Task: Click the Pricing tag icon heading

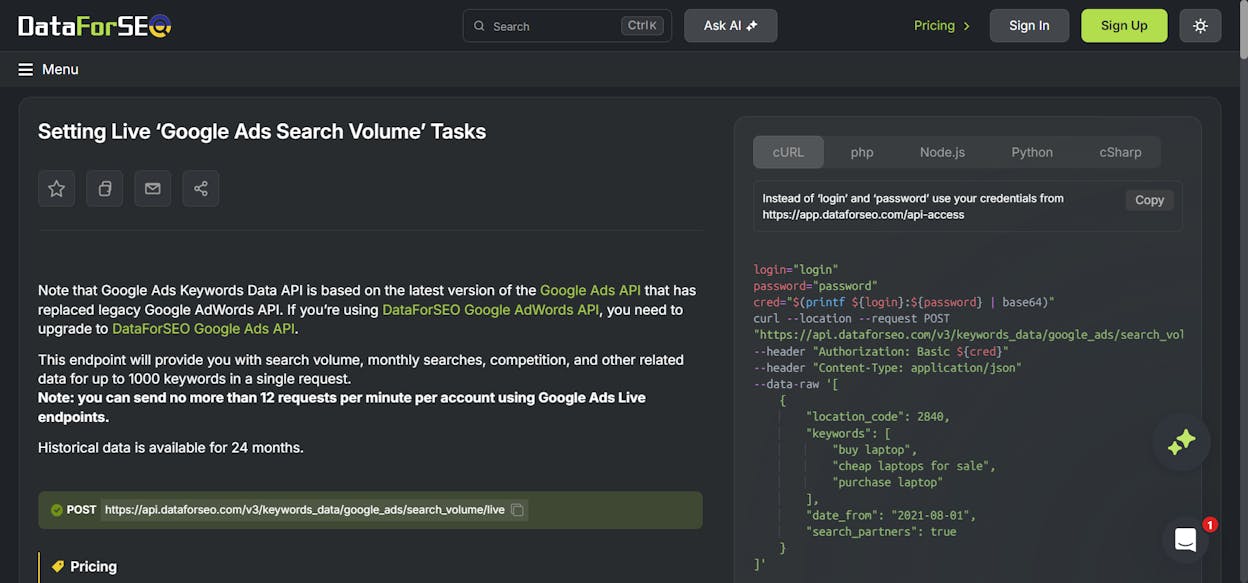Action: point(58,566)
